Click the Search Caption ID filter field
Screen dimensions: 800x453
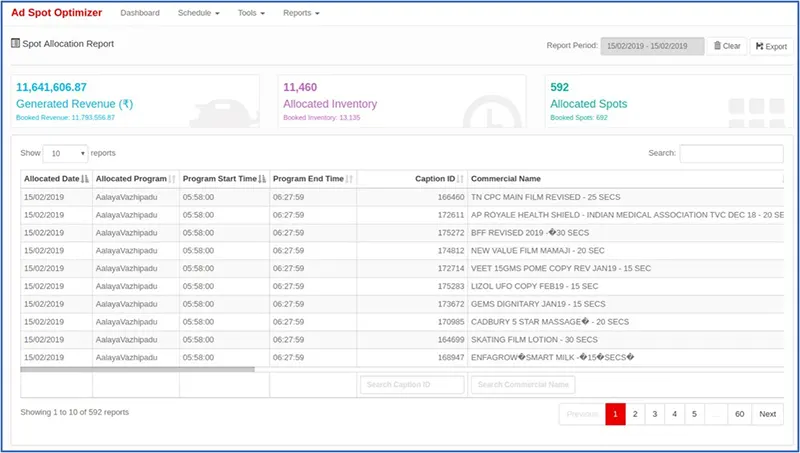click(412, 384)
